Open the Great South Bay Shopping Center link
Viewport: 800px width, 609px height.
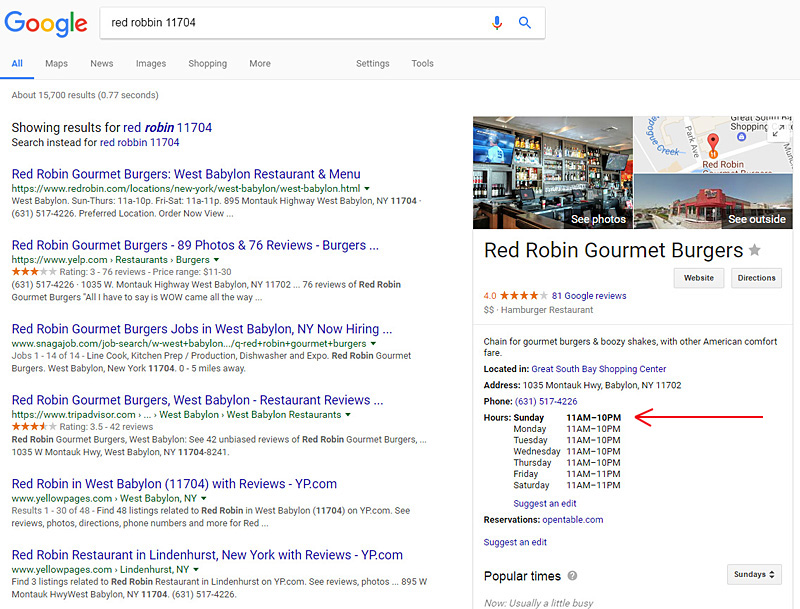coord(598,369)
